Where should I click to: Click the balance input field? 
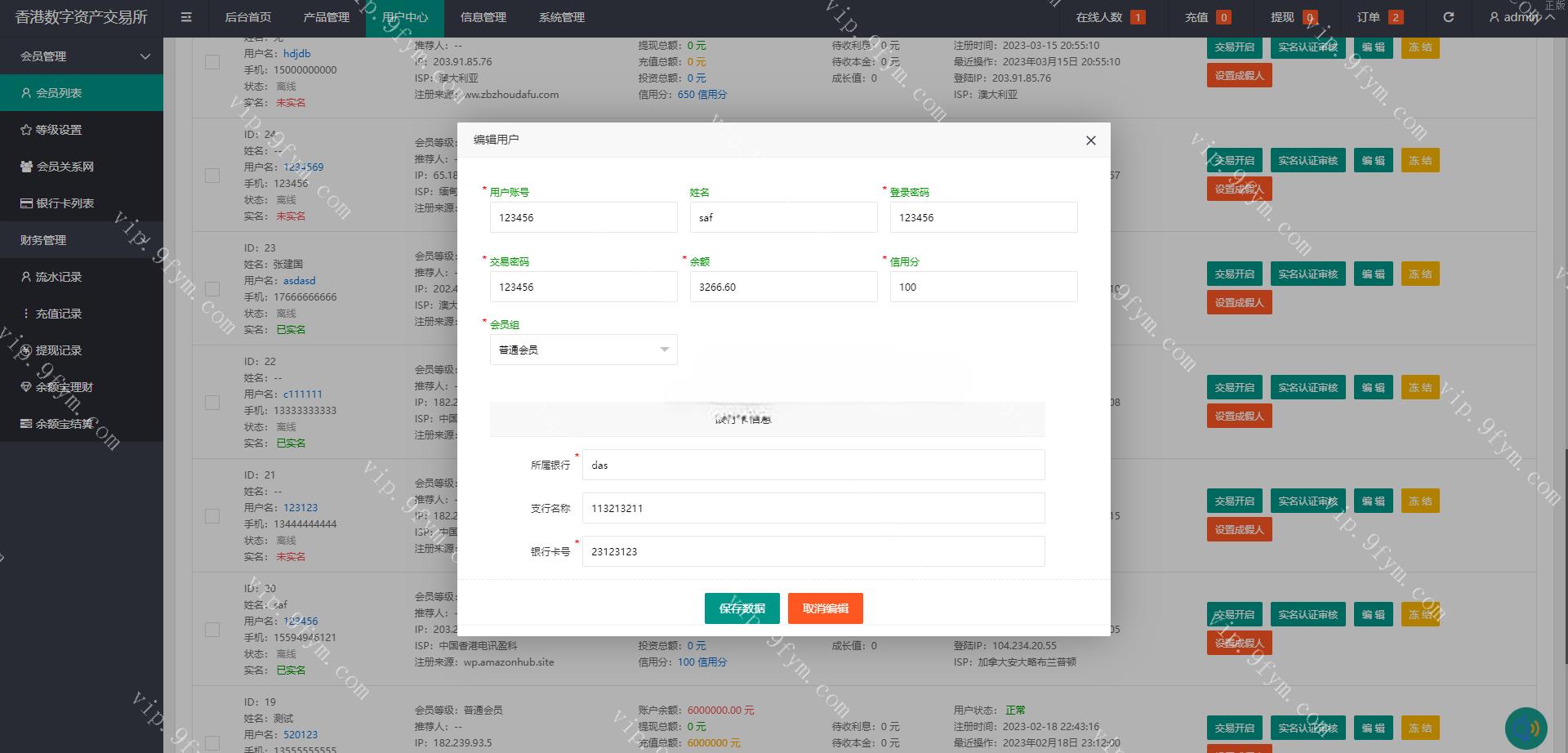coord(782,287)
